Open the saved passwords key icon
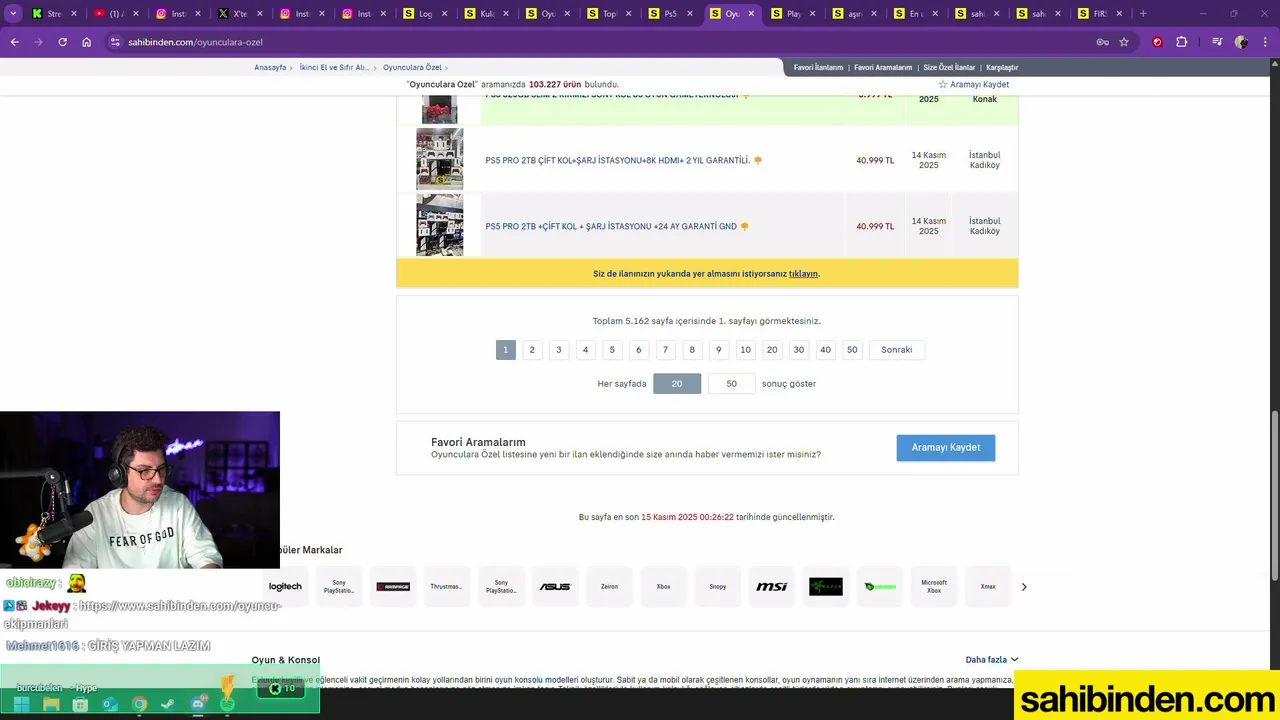The image size is (1280, 720). (1102, 42)
